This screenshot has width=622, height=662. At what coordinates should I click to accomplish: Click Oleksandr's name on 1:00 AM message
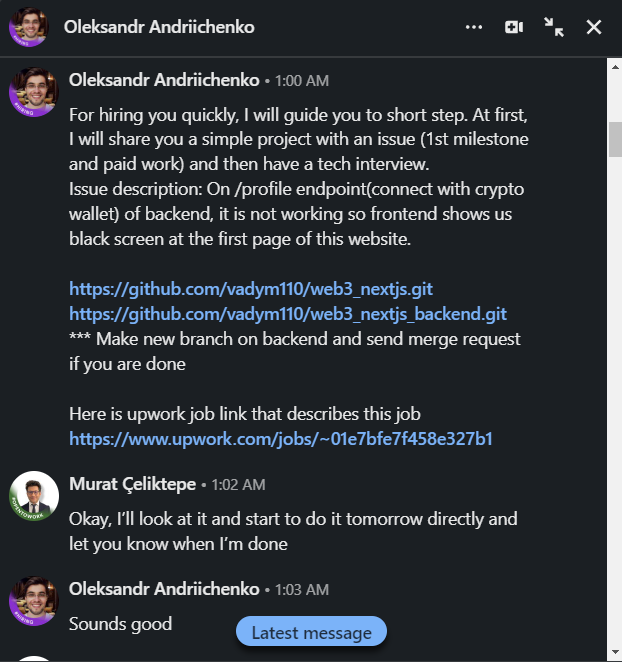point(164,80)
